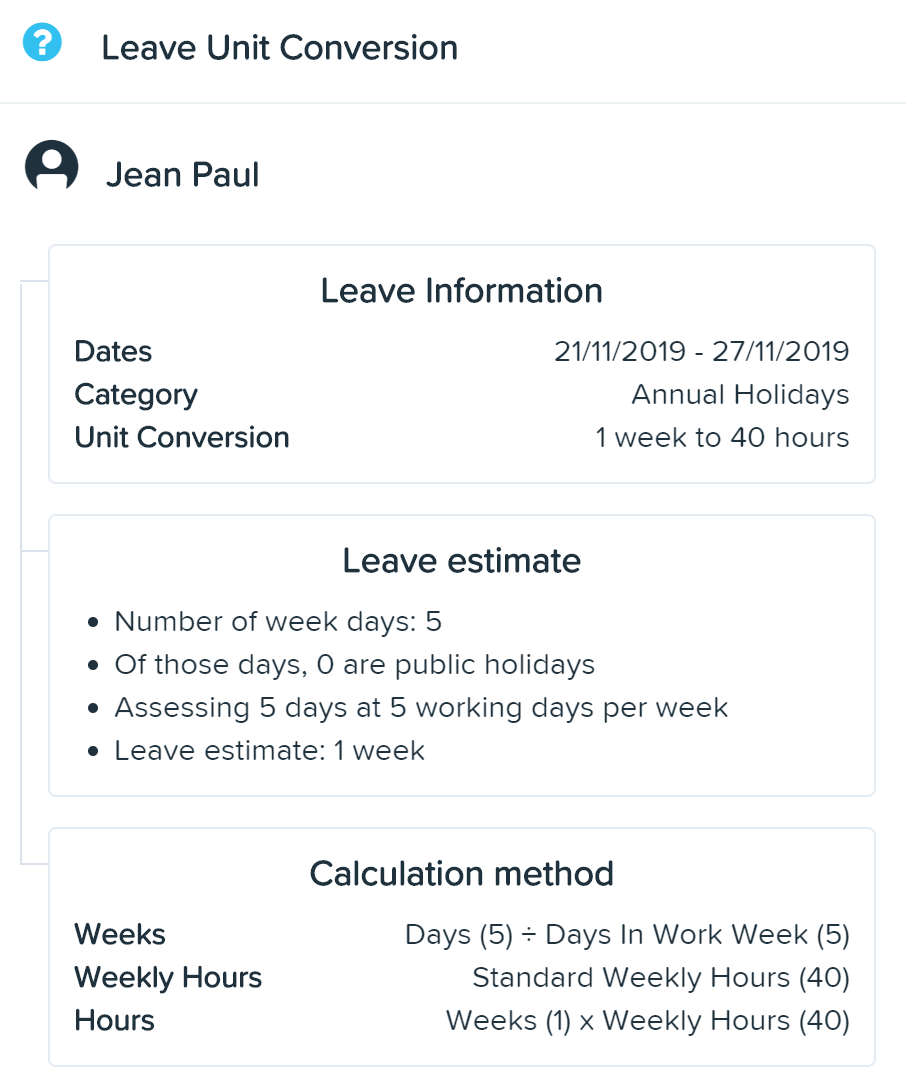The height and width of the screenshot is (1086, 906).
Task: Click the Annual Holidays category value
Action: pyautogui.click(x=740, y=395)
